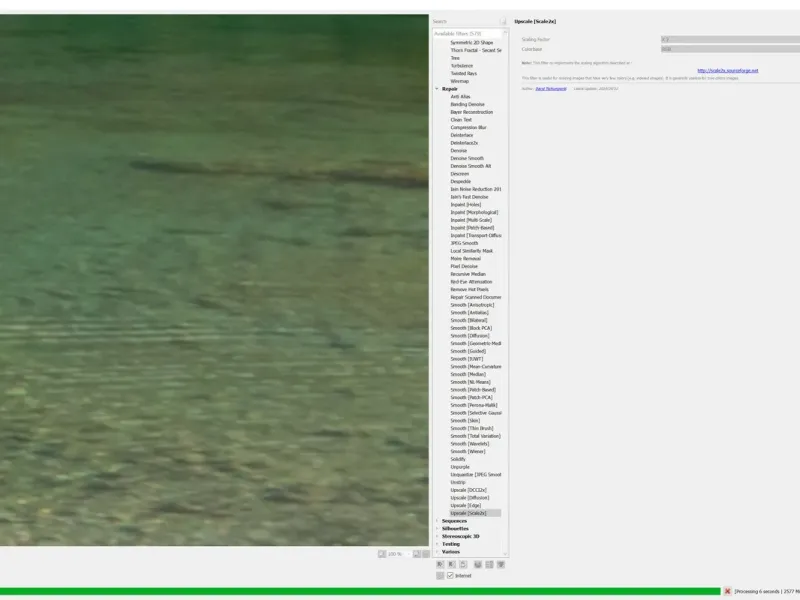Select the Bayer Reconstruction filter
Screen dimensions: 800x600
[471, 112]
